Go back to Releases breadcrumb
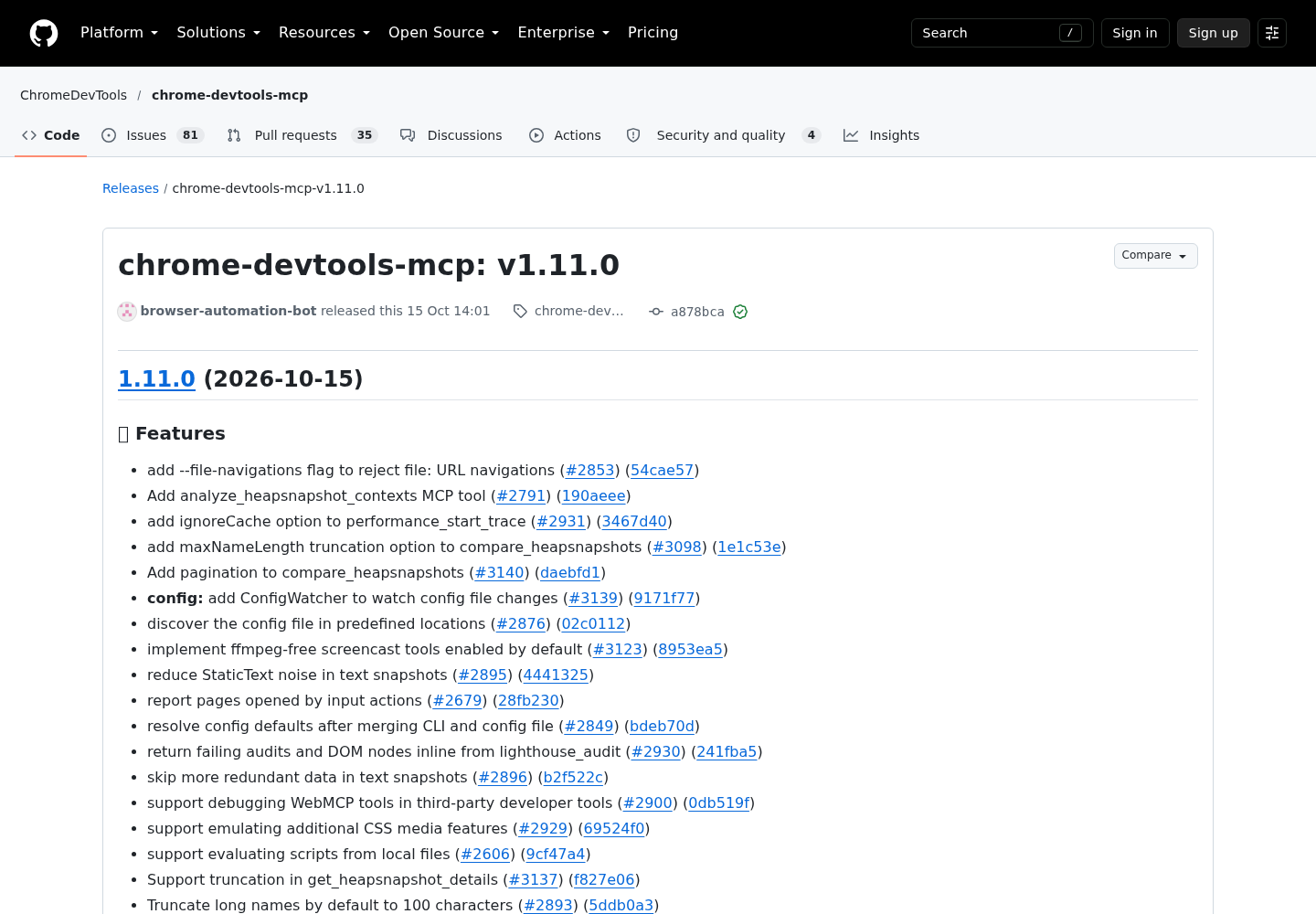Screen dimensions: 1316x914 tap(131, 188)
